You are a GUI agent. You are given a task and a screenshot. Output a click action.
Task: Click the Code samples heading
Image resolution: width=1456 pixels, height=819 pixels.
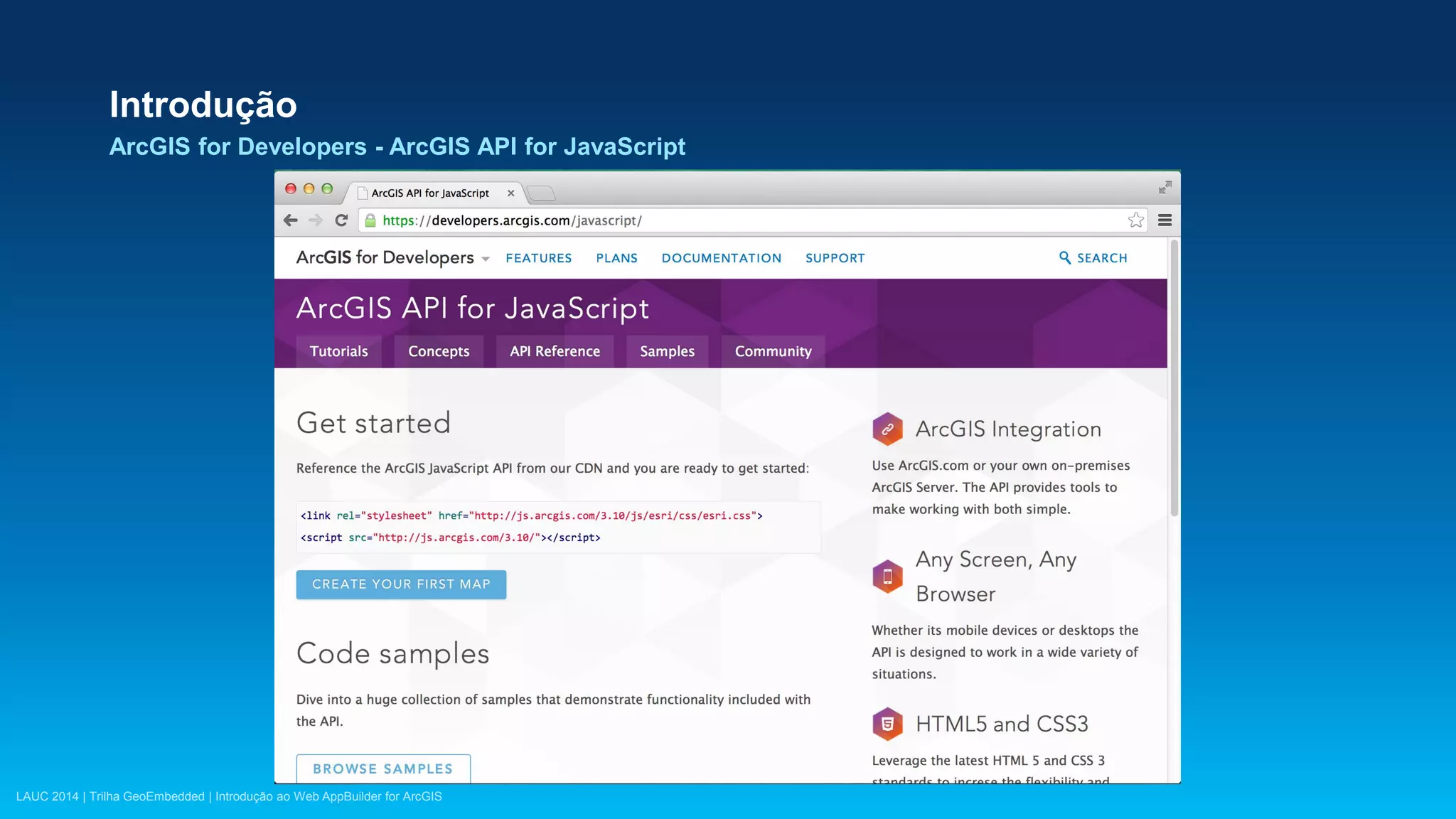(x=392, y=653)
